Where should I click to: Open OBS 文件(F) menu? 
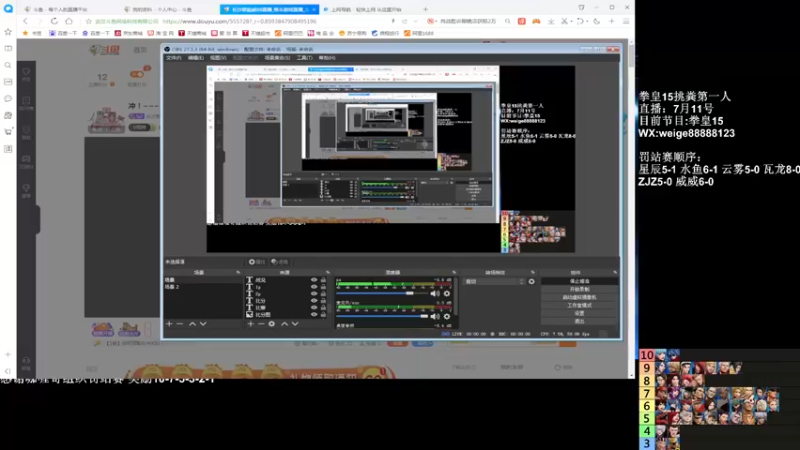[173, 58]
